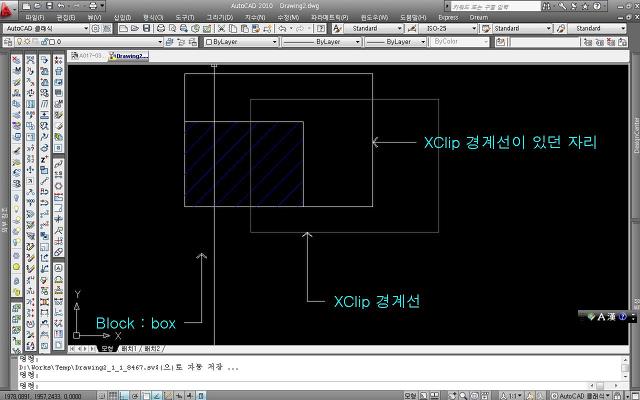Image resolution: width=640 pixels, height=400 pixels.
Task: Expand the quick access toolbar customize arrow
Action: pos(102,6)
